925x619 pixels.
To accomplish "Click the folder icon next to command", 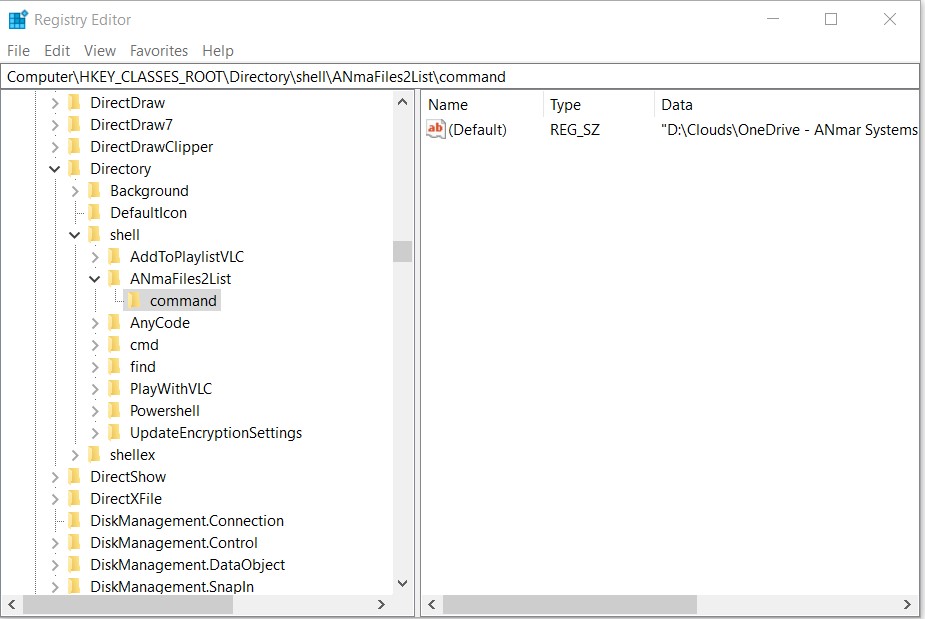I will click(134, 301).
